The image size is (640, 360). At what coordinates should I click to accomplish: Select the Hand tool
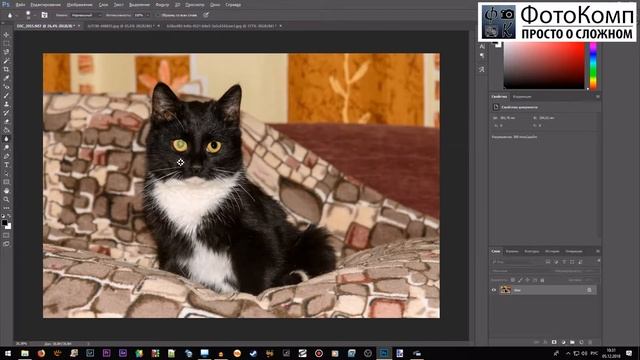coord(6,191)
